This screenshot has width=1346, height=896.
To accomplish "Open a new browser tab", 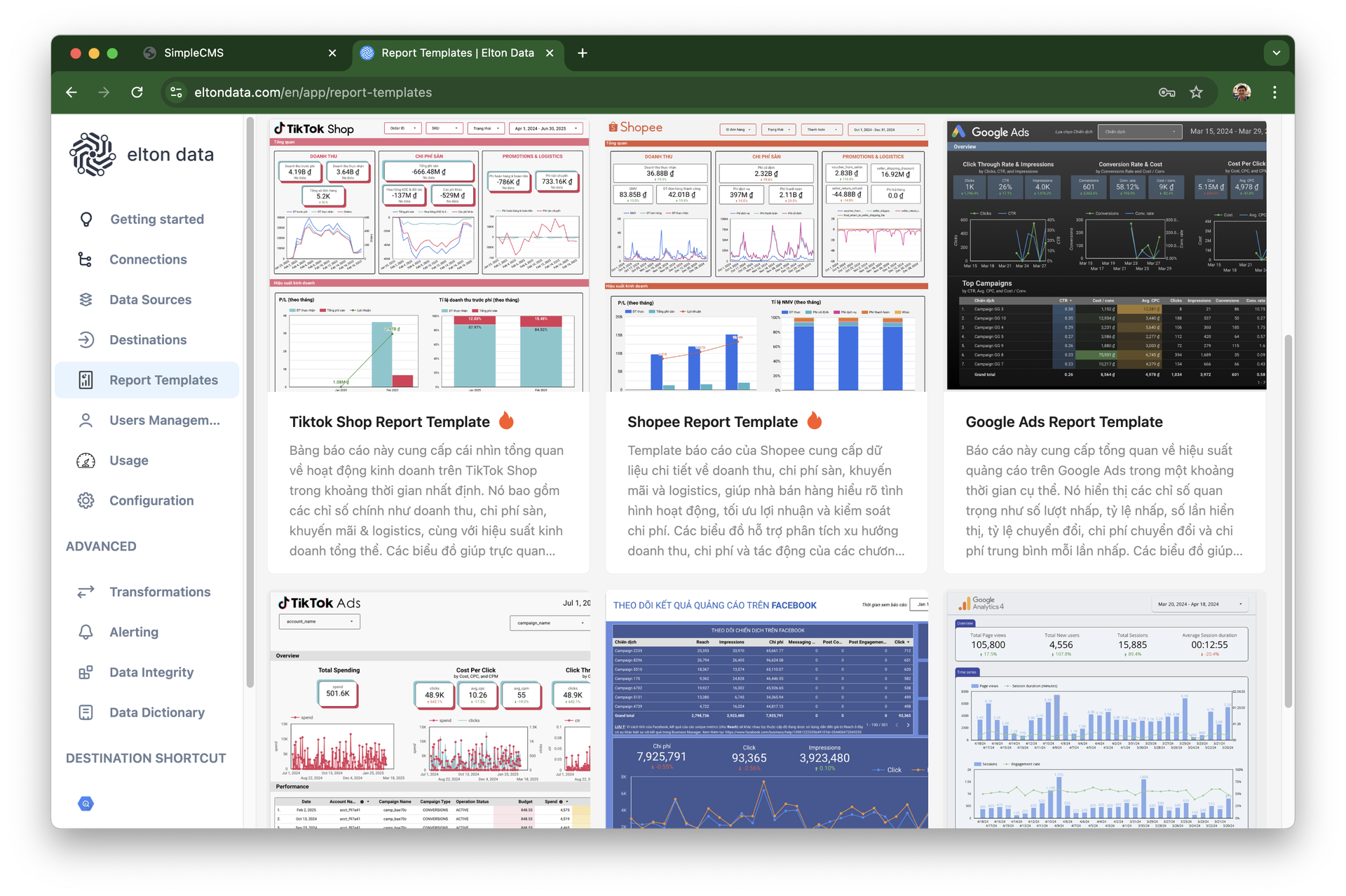I will coord(582,53).
